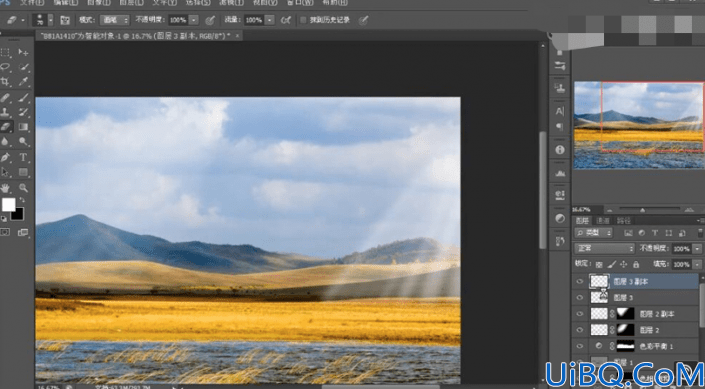Select the Rectangle shape tool
This screenshot has width=705, height=389.
tap(23, 172)
